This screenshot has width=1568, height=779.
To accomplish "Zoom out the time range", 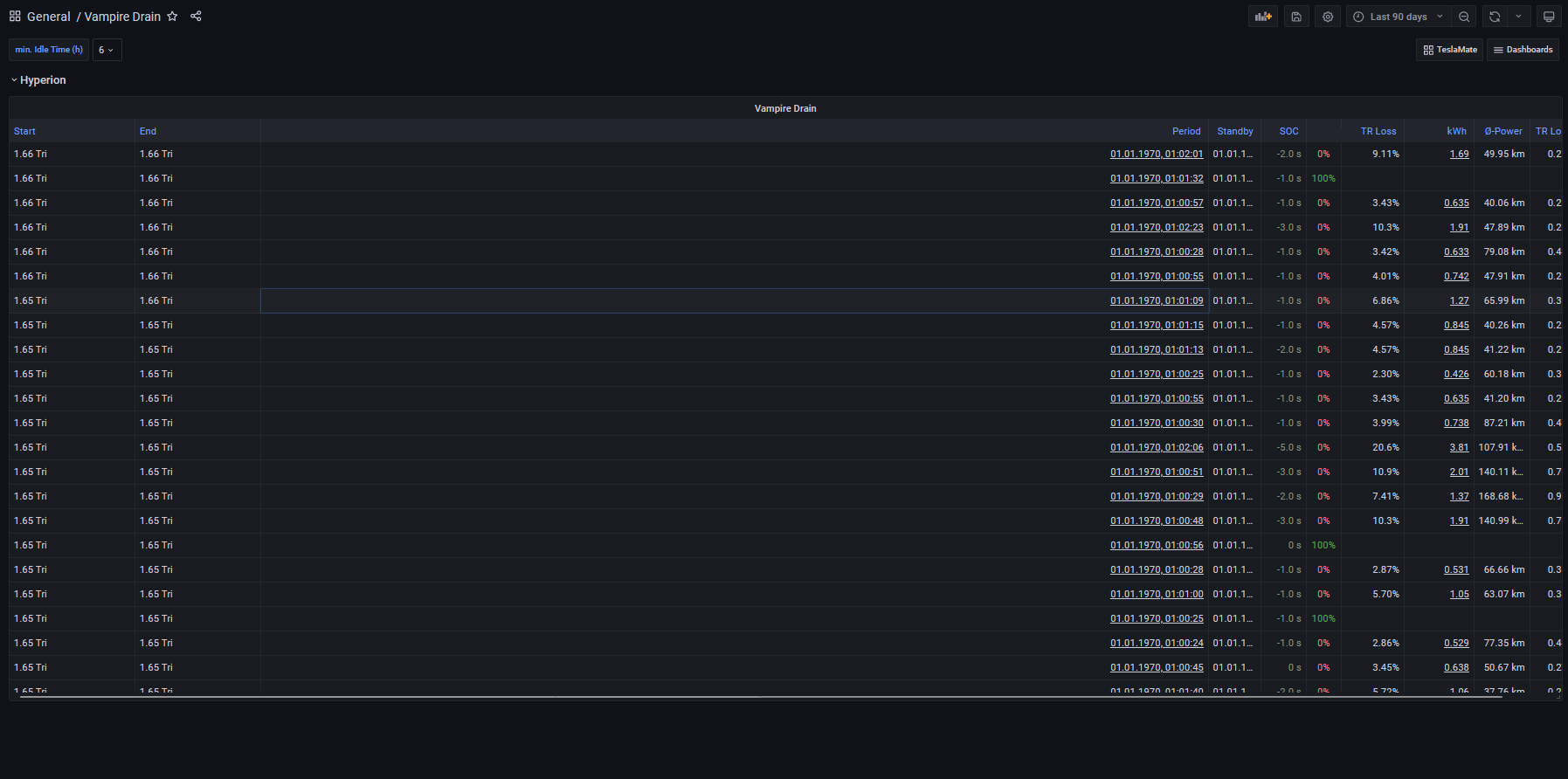I will pyautogui.click(x=1464, y=17).
